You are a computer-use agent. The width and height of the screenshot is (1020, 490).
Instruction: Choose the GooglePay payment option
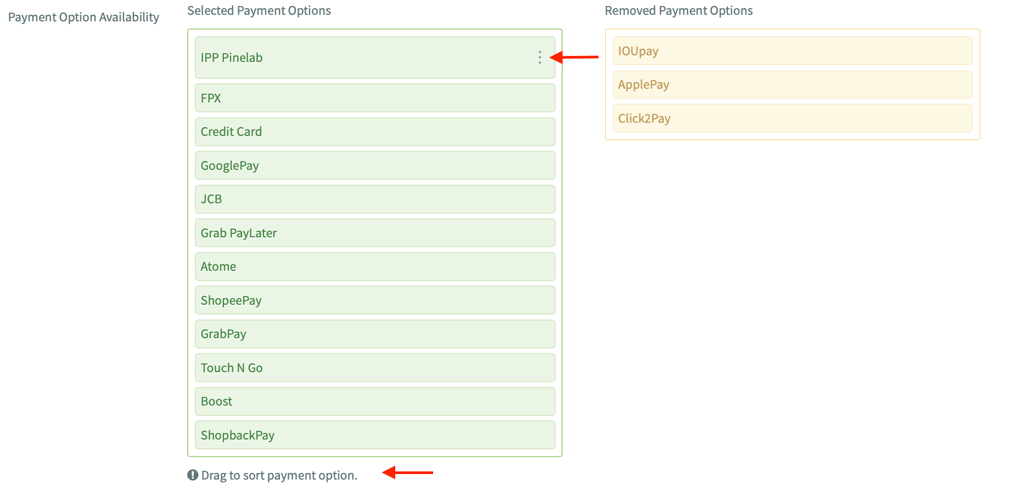click(x=374, y=165)
